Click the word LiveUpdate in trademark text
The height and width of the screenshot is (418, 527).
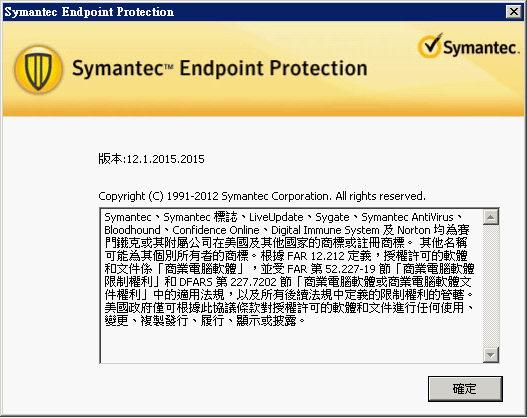[276, 217]
